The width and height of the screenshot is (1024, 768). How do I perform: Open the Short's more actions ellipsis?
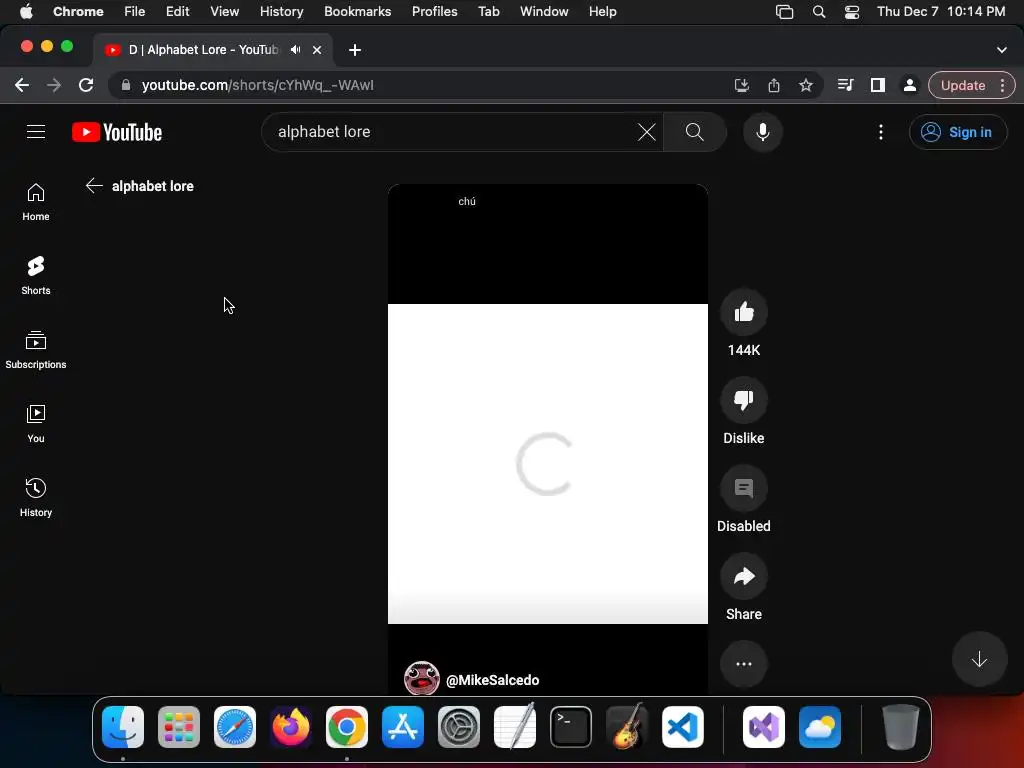click(744, 664)
